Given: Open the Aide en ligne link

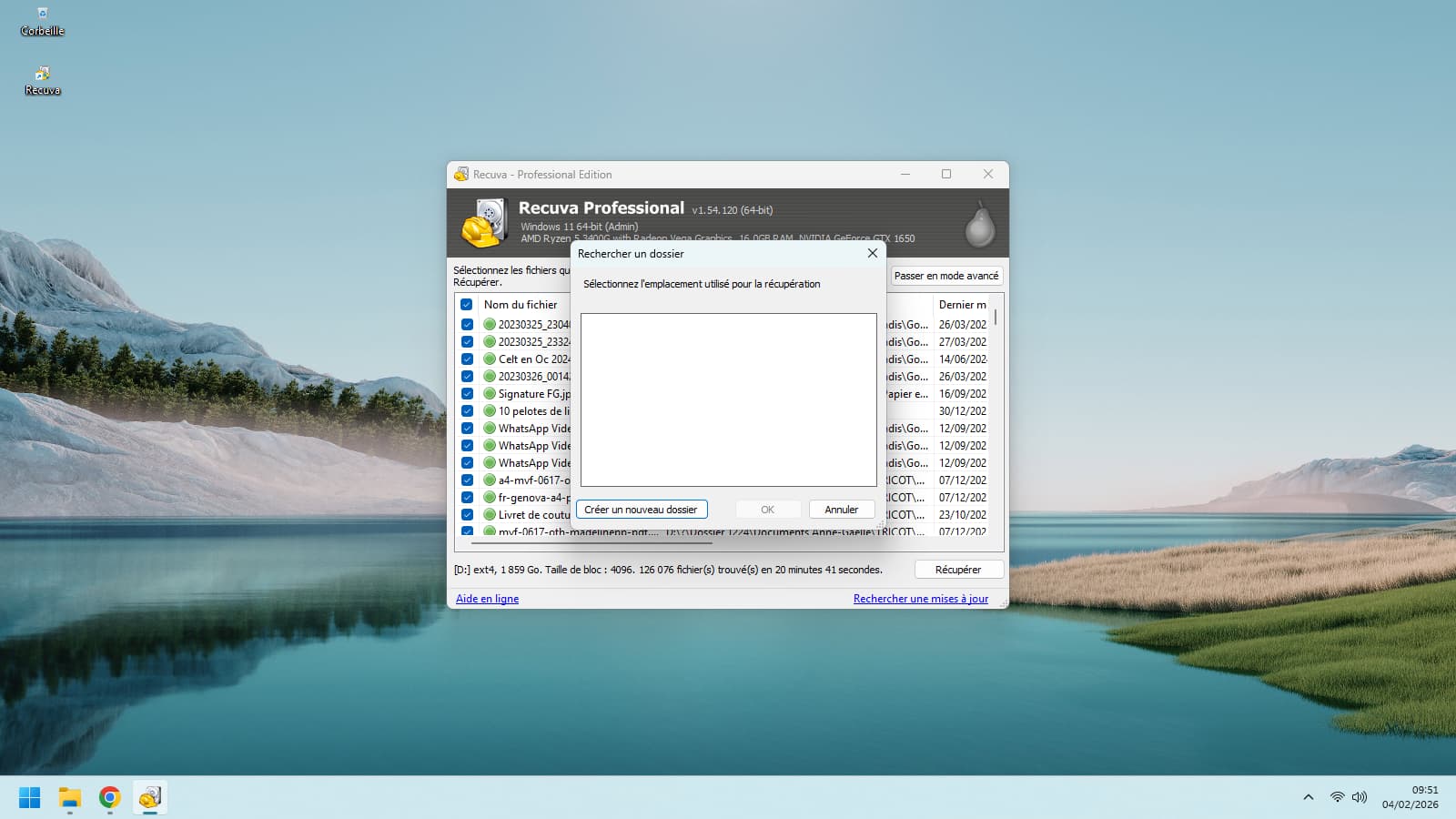Looking at the screenshot, I should (487, 599).
